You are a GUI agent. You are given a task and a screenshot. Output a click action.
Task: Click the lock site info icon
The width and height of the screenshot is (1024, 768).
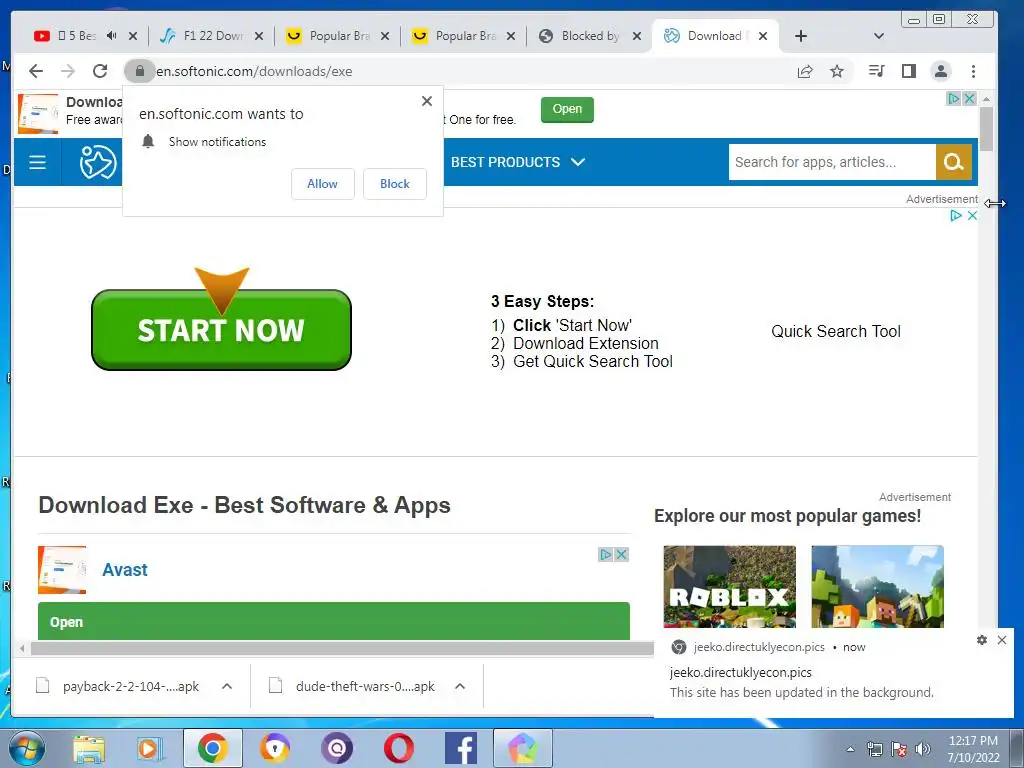coord(139,71)
